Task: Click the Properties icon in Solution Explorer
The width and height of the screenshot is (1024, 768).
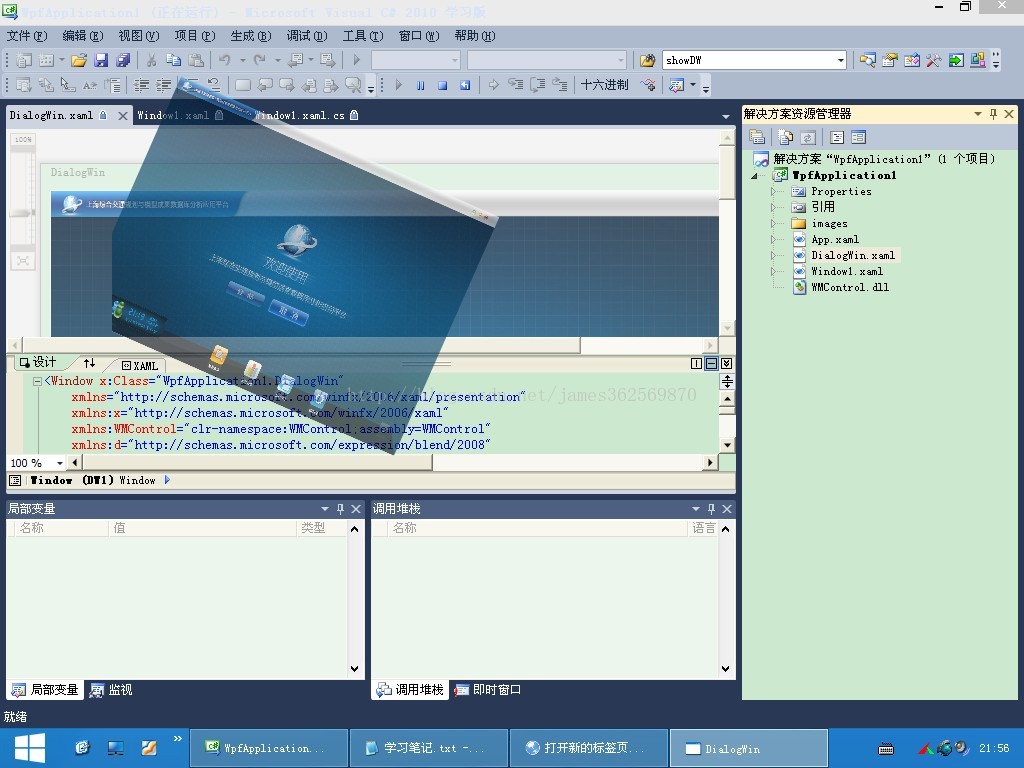Action: [x=757, y=137]
